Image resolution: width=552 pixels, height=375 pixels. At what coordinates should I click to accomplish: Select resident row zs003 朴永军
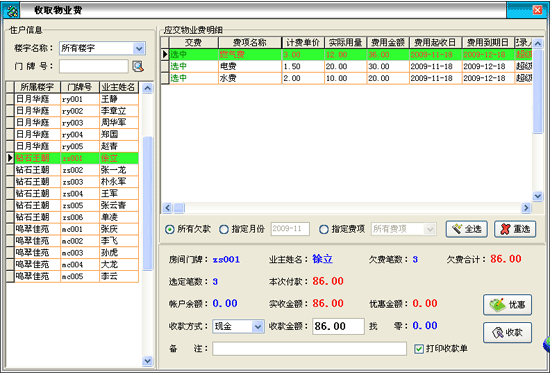click(72, 182)
